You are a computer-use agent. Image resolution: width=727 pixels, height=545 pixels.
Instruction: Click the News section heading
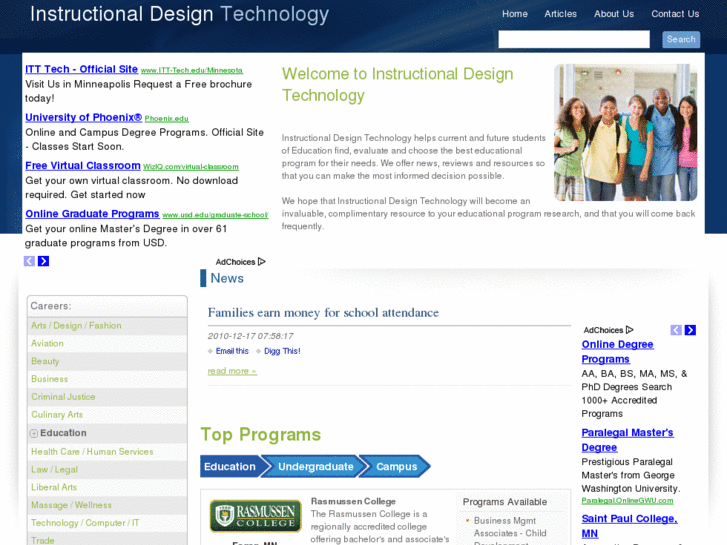pos(227,278)
